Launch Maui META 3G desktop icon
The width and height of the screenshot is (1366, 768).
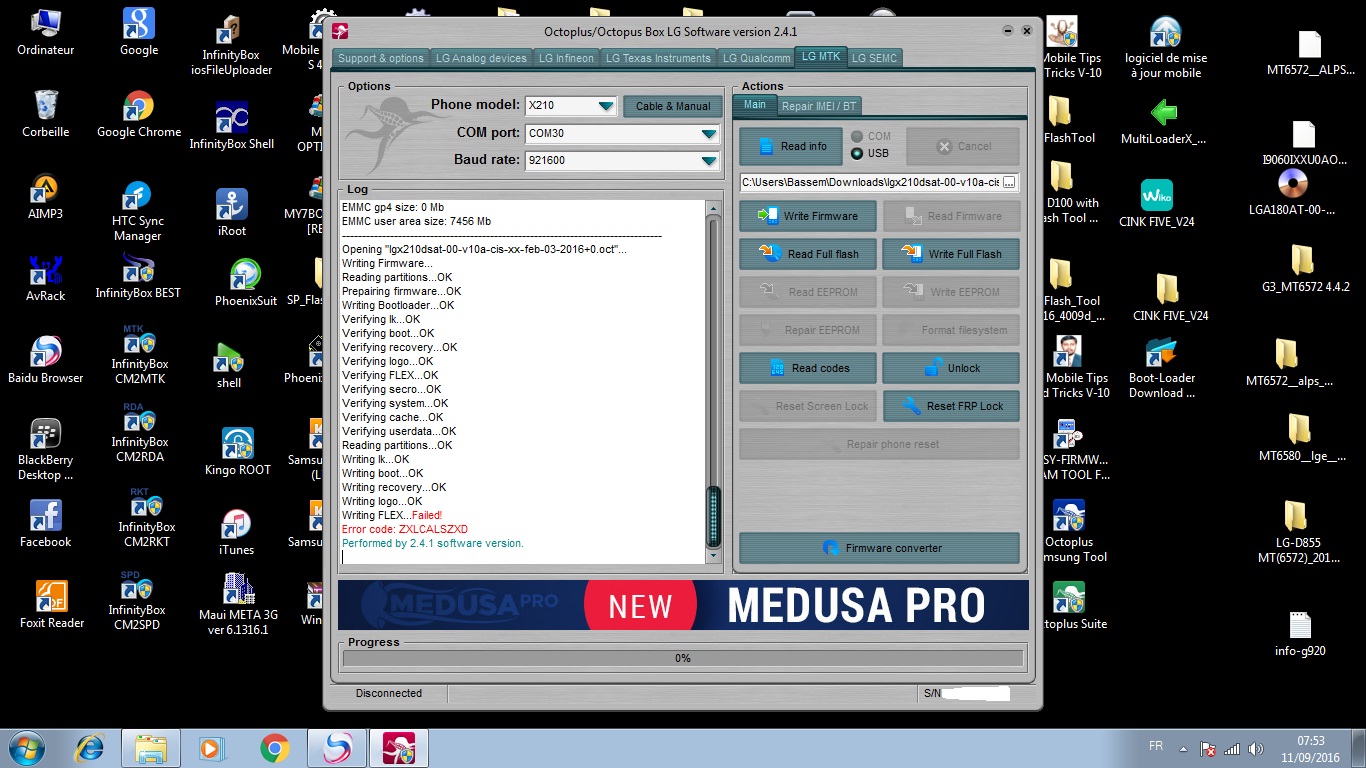237,605
